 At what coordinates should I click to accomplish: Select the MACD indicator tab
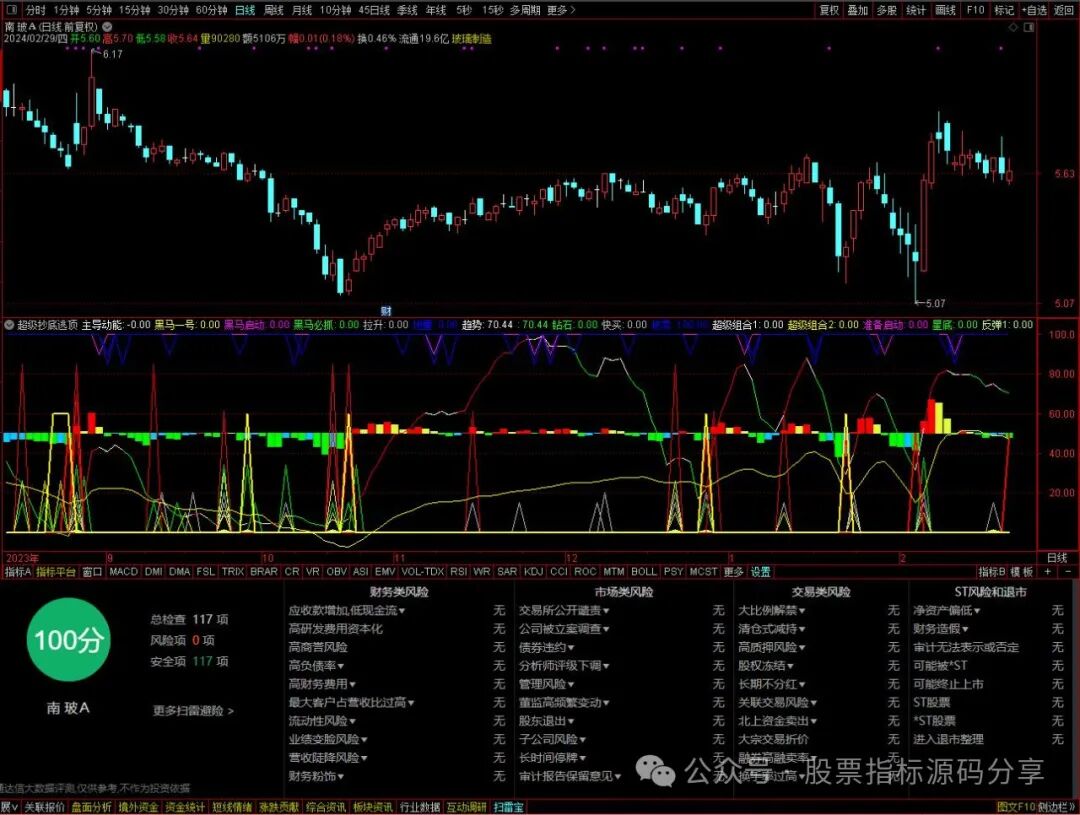(123, 572)
